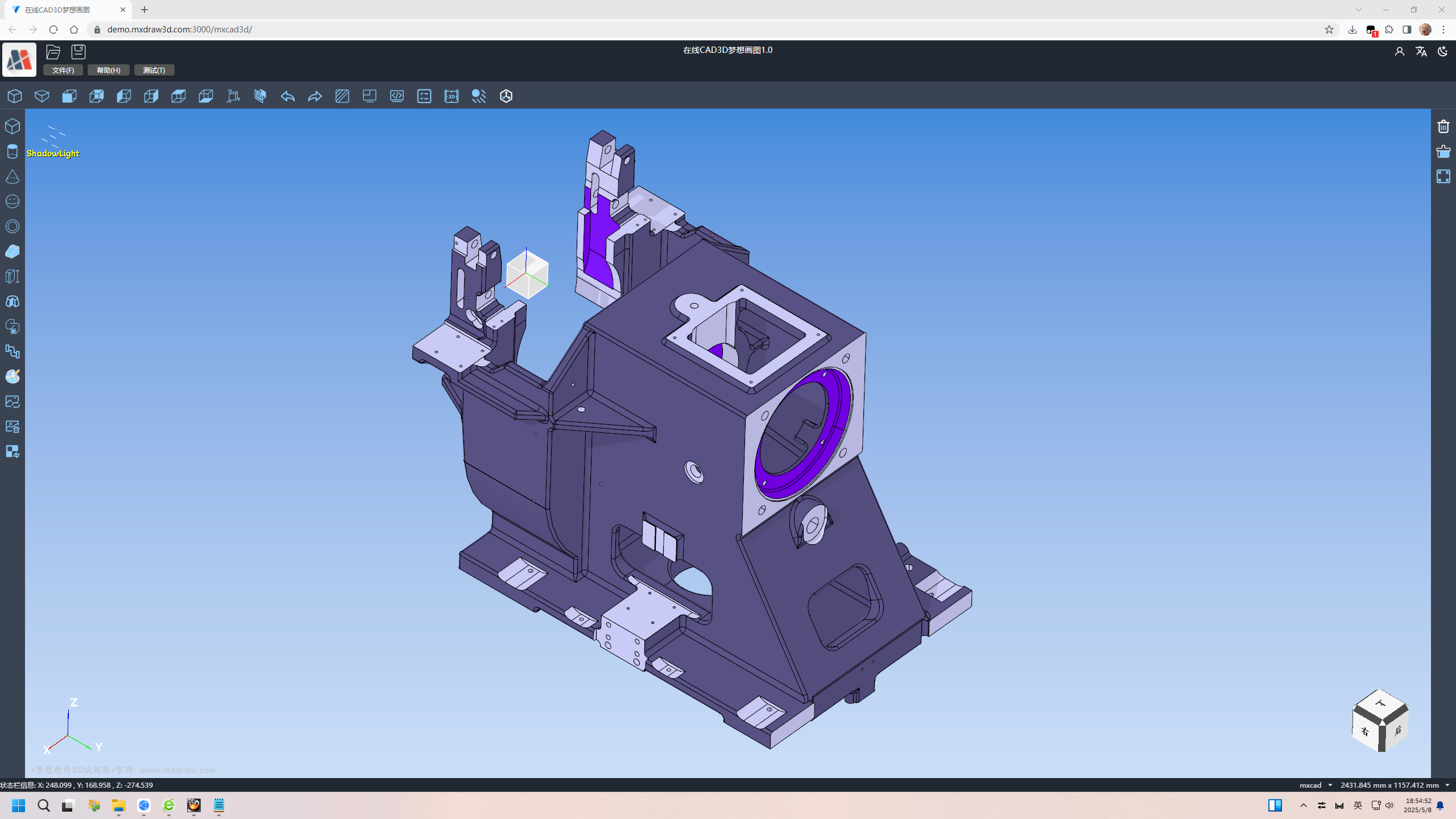Redo the last undone action
Viewport: 1456px width, 819px height.
(x=315, y=96)
